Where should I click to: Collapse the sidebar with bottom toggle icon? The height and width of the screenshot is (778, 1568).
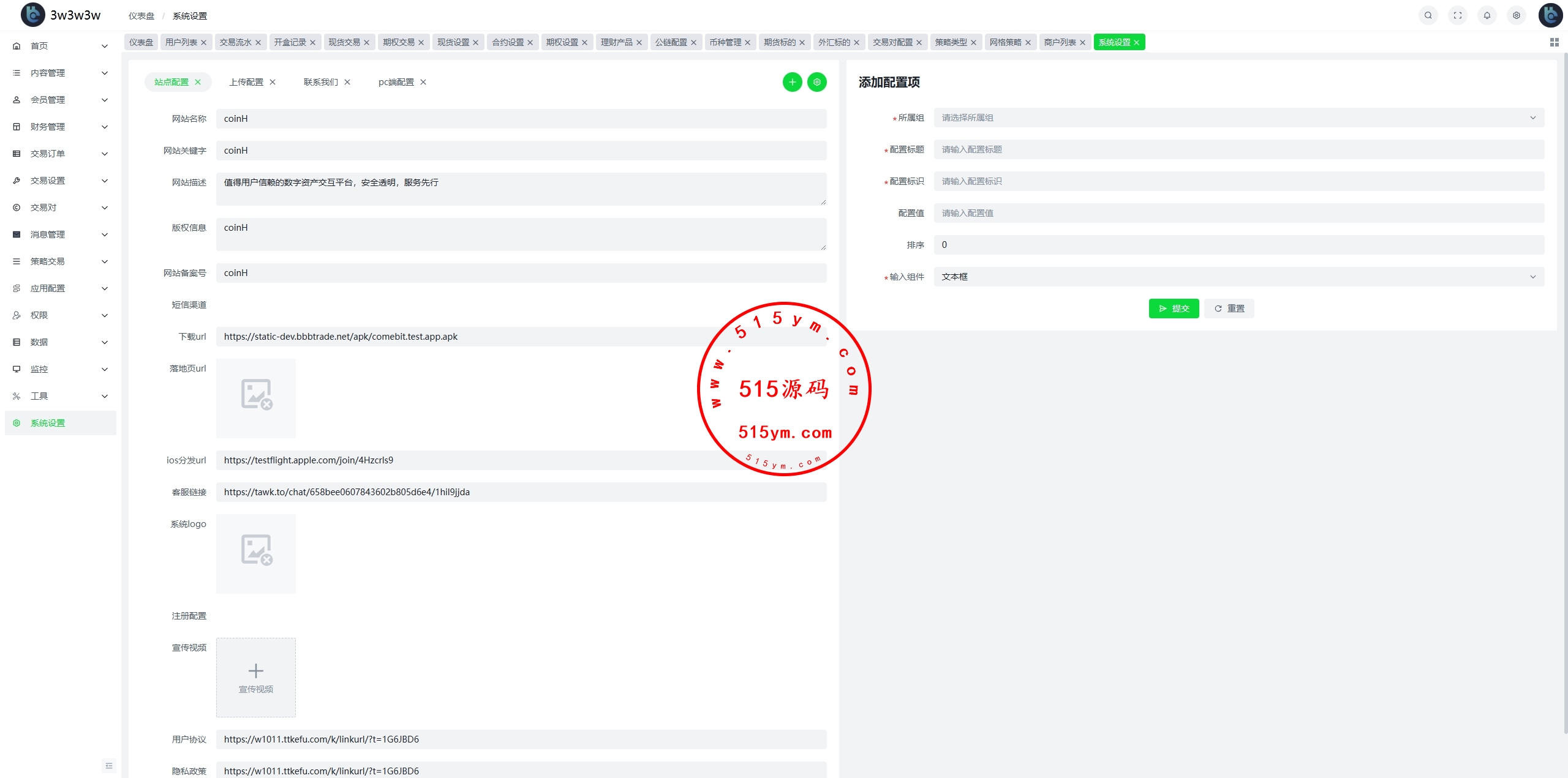109,765
